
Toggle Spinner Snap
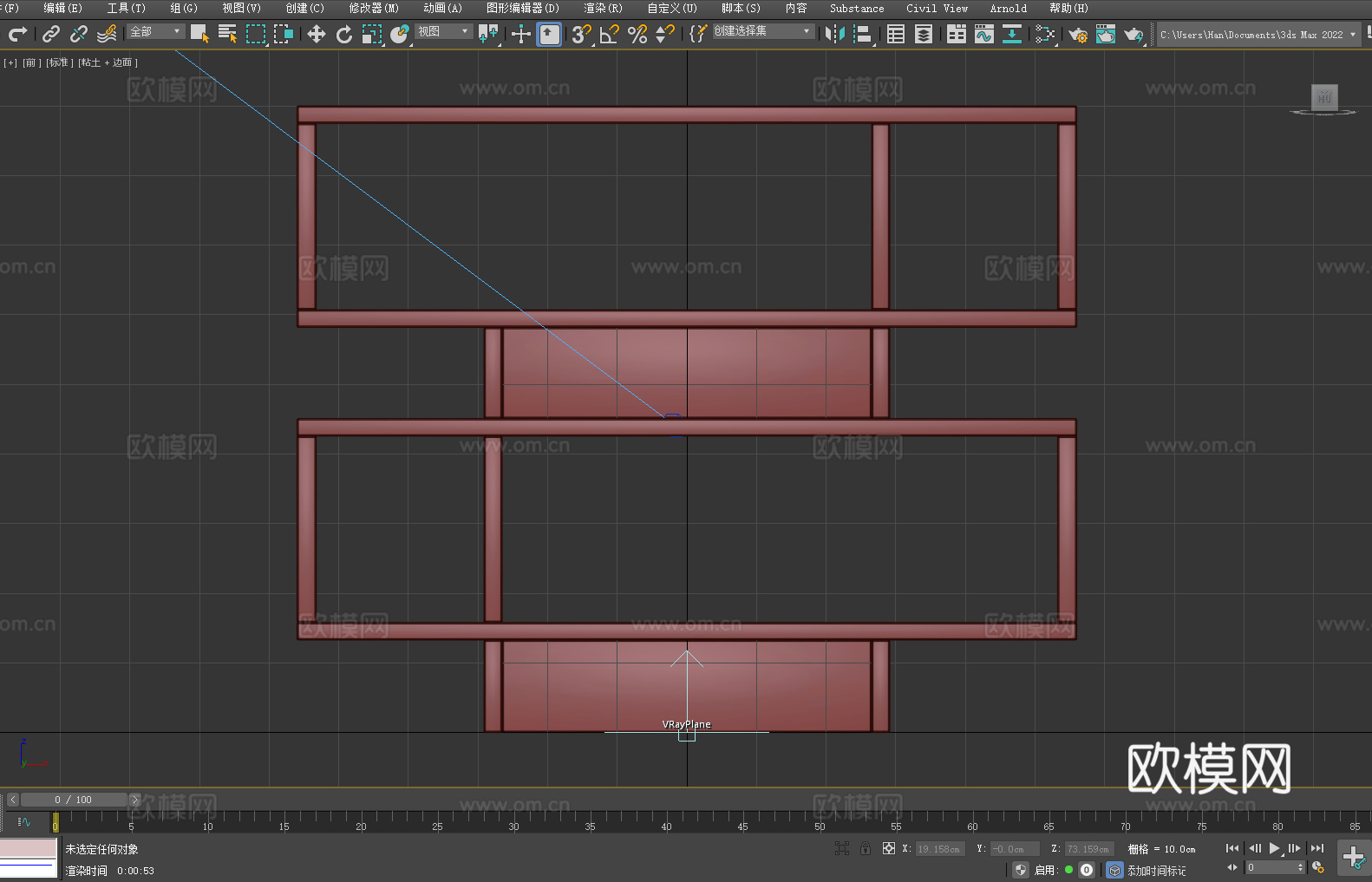pyautogui.click(x=665, y=34)
